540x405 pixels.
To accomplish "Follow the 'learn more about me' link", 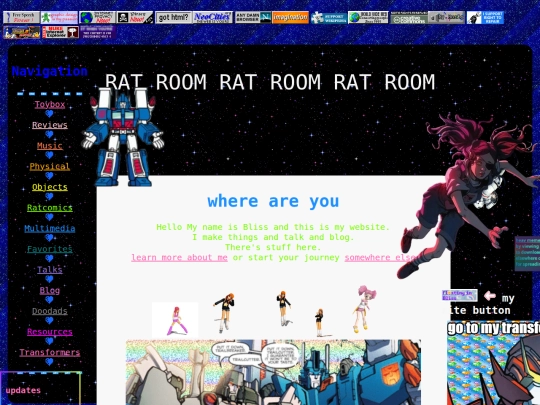I will (x=179, y=258).
